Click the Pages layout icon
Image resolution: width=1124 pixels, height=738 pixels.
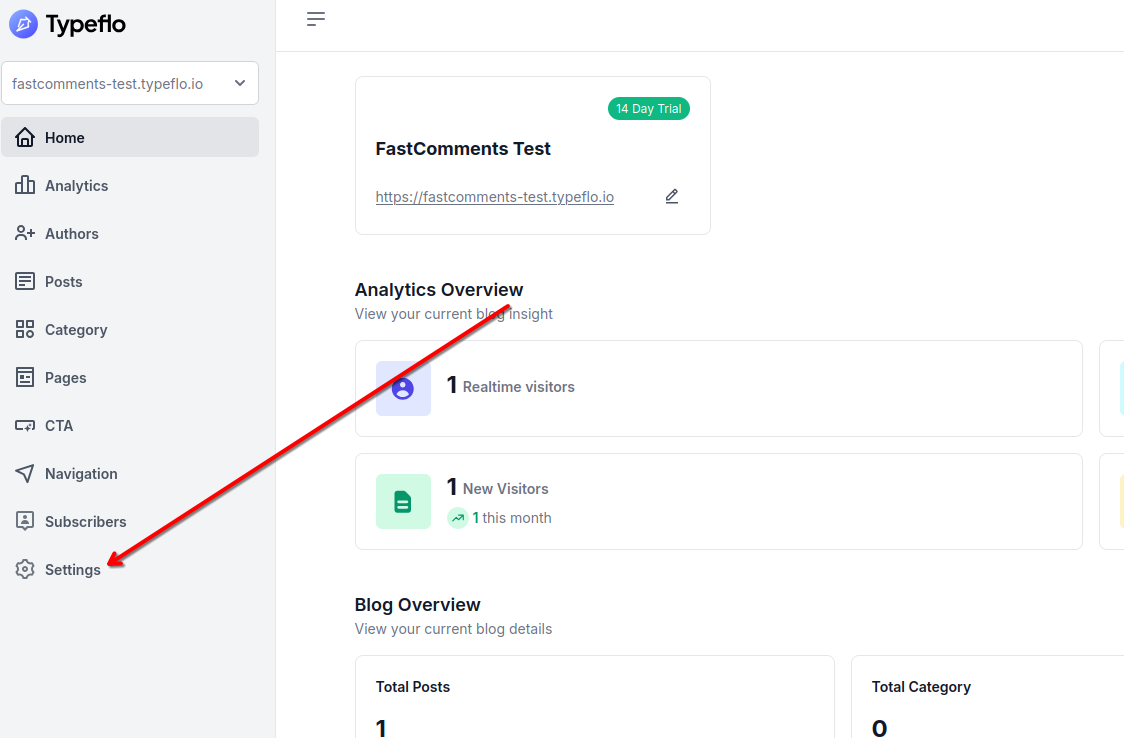coord(25,377)
